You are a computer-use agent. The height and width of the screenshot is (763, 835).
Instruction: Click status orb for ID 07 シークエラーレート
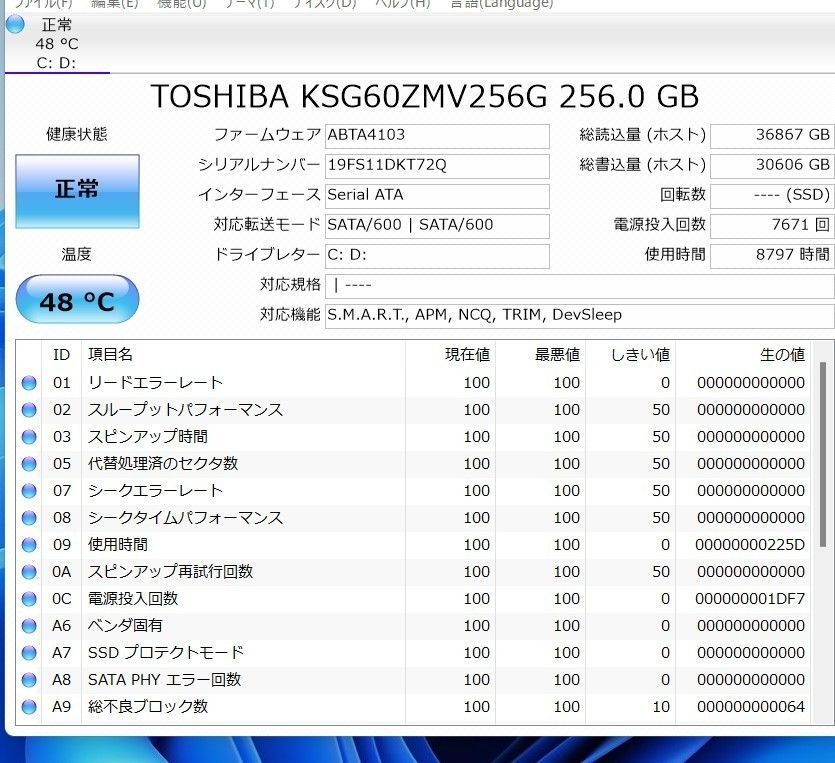pos(29,491)
